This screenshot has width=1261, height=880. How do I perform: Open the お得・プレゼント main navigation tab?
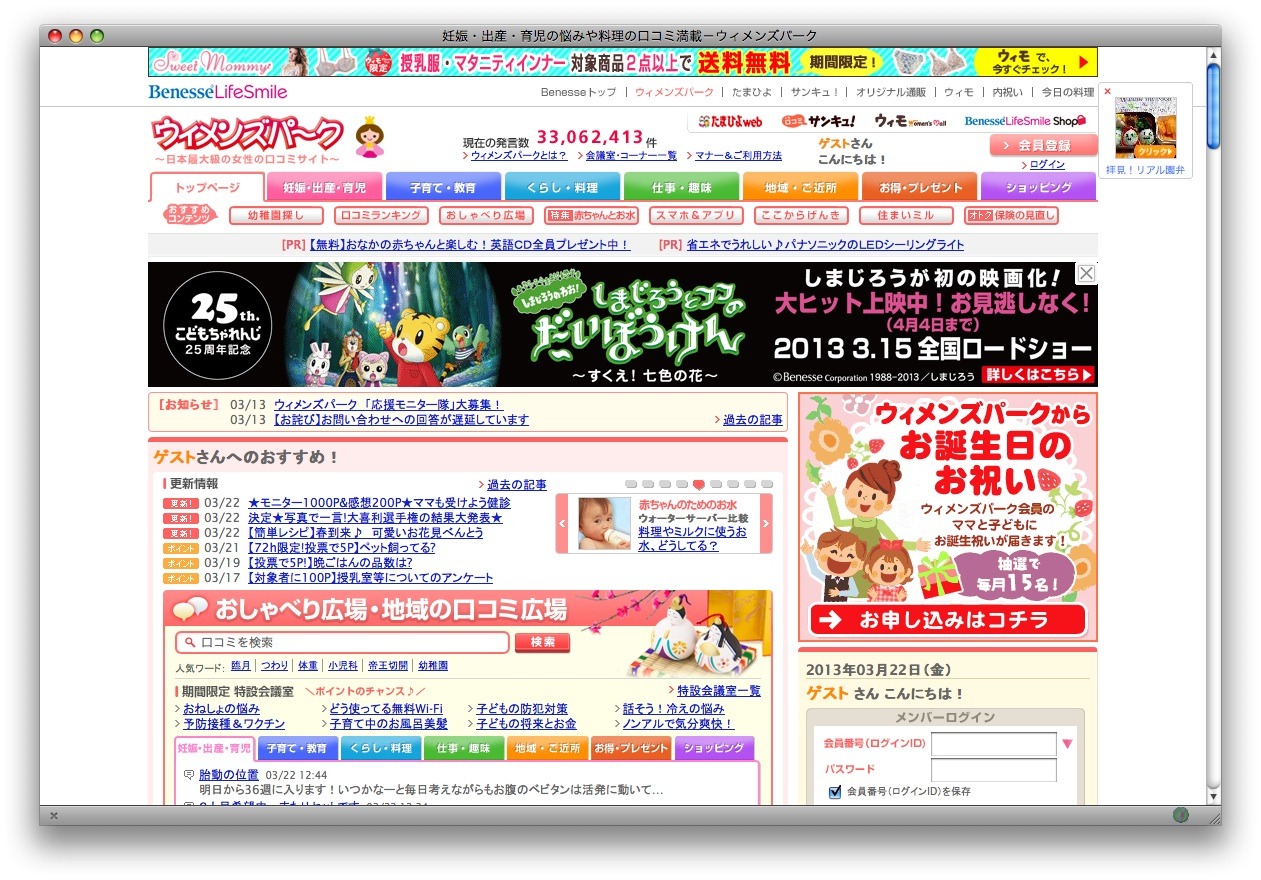click(919, 187)
